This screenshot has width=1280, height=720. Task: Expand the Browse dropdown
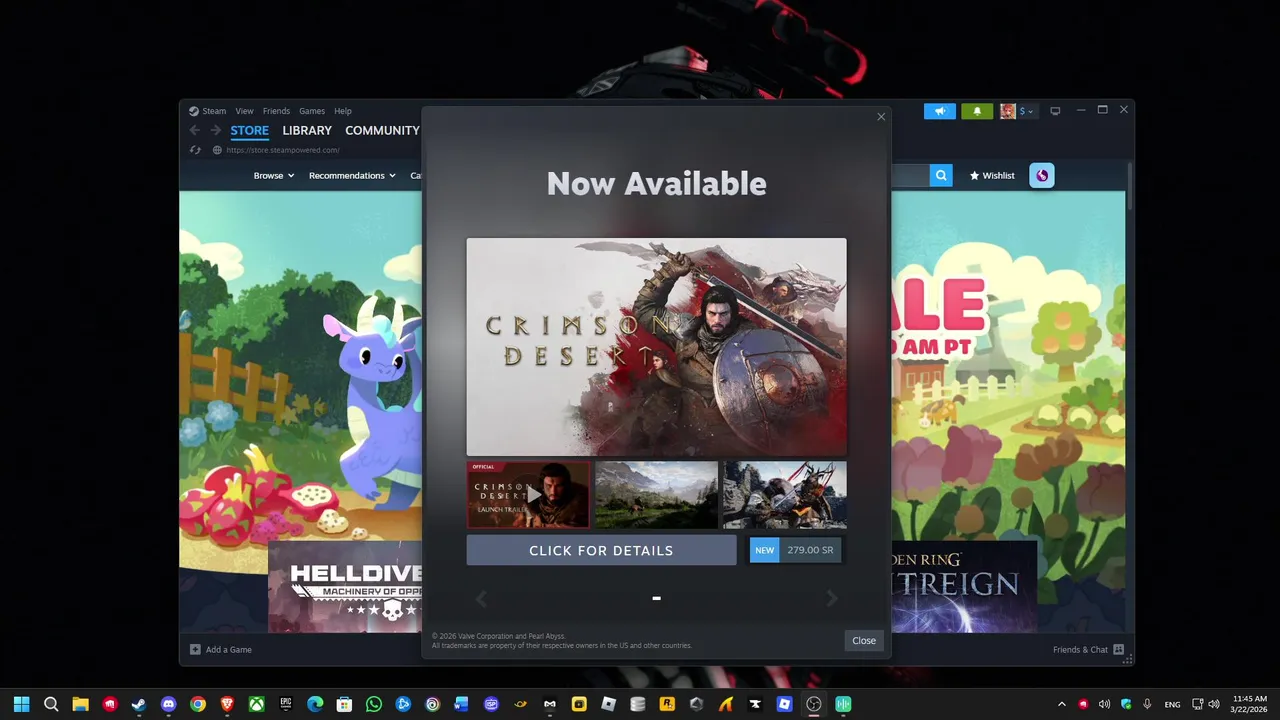click(x=273, y=176)
